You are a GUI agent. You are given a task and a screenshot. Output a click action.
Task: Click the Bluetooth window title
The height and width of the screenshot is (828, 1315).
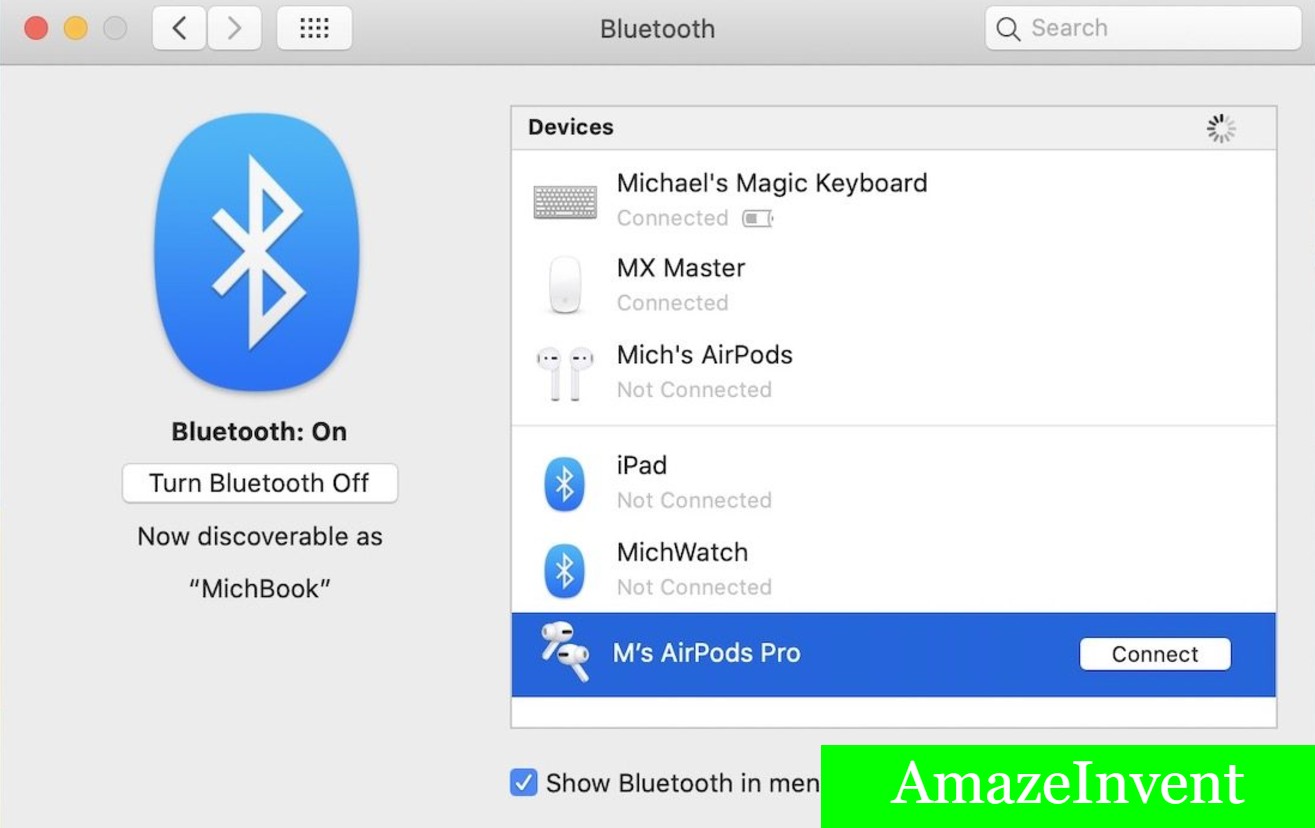coord(657,29)
